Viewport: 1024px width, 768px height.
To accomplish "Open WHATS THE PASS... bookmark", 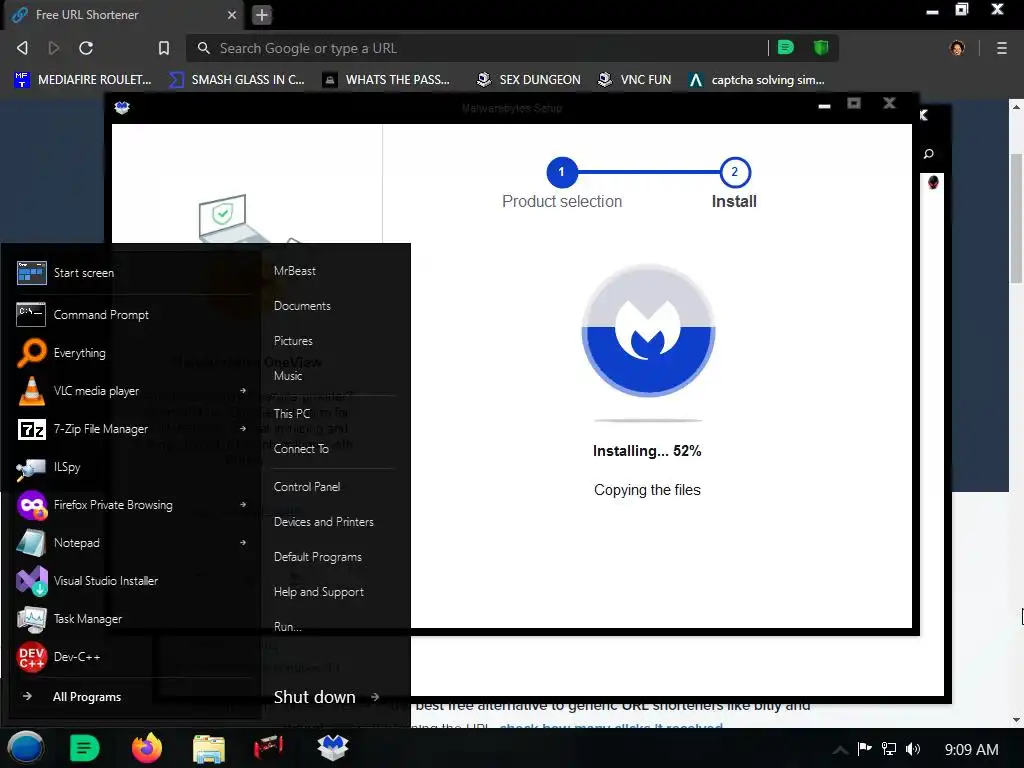I will [x=387, y=80].
